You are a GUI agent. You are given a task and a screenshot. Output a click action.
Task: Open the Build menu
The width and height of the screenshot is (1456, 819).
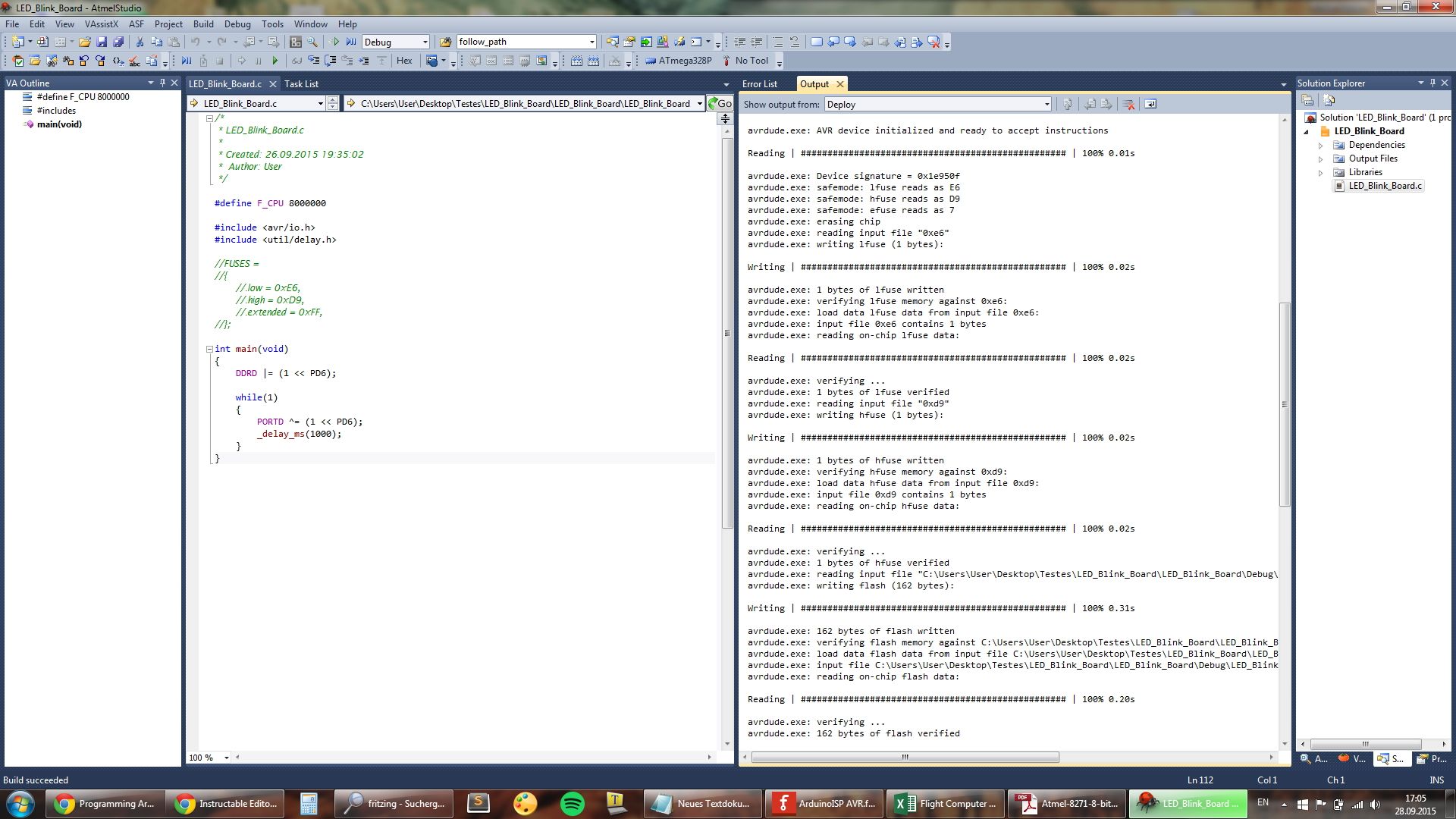pos(203,24)
